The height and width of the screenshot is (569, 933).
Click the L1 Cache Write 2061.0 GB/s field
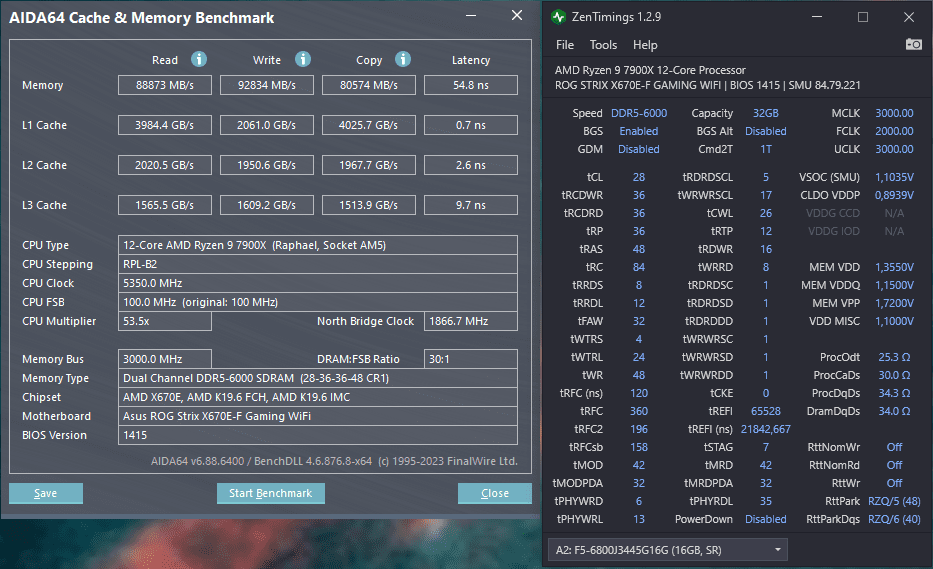tap(267, 125)
